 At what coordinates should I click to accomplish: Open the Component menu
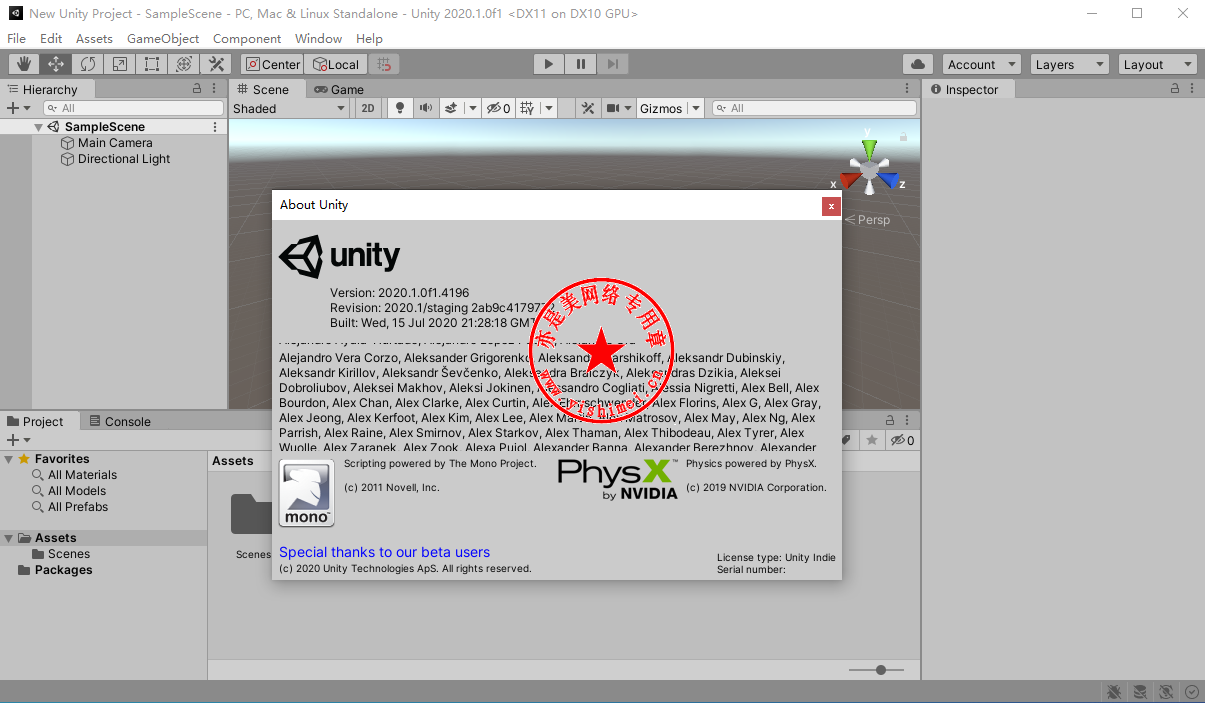[x=247, y=38]
